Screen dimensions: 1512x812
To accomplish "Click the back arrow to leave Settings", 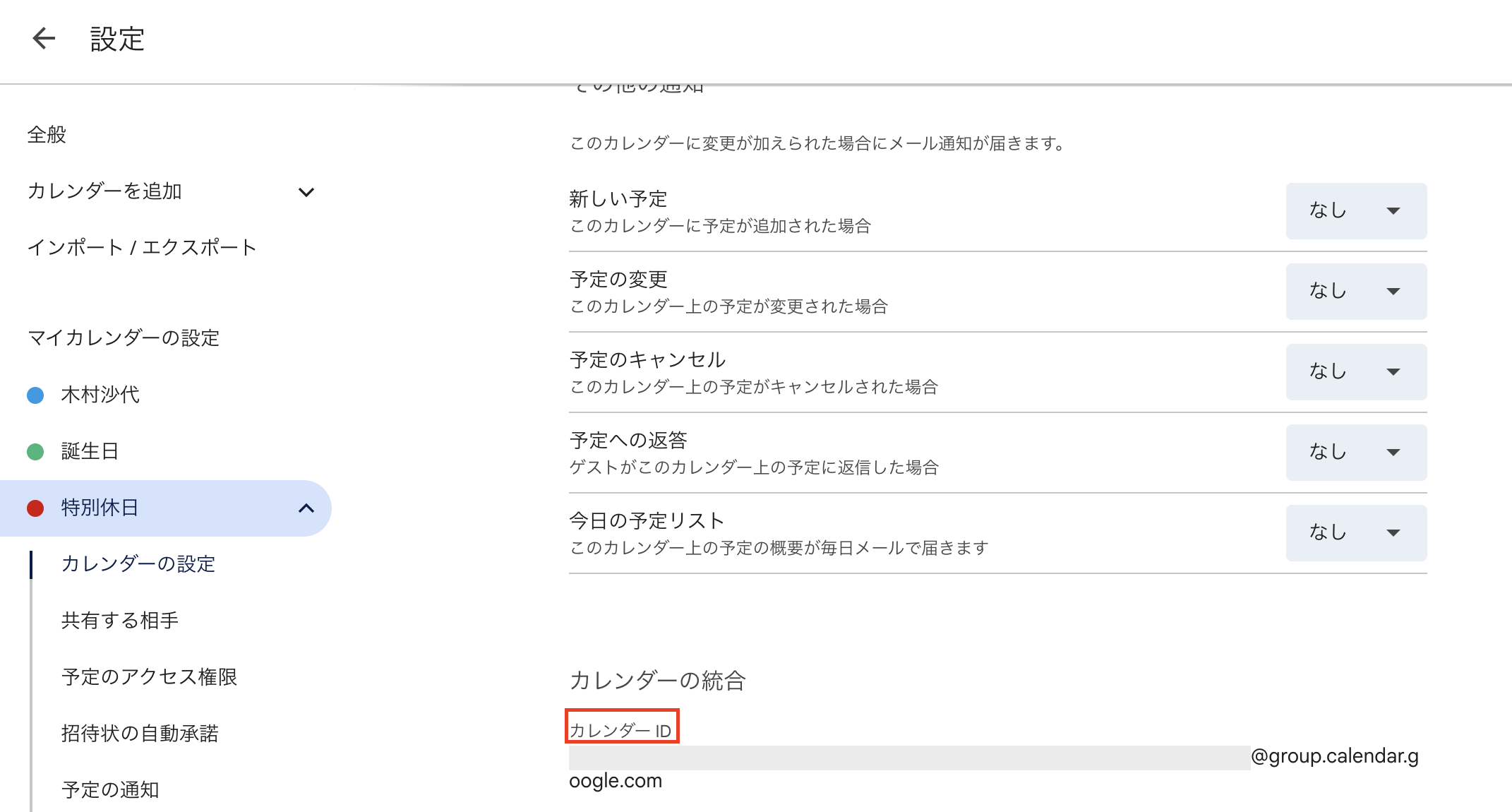I will pos(43,39).
